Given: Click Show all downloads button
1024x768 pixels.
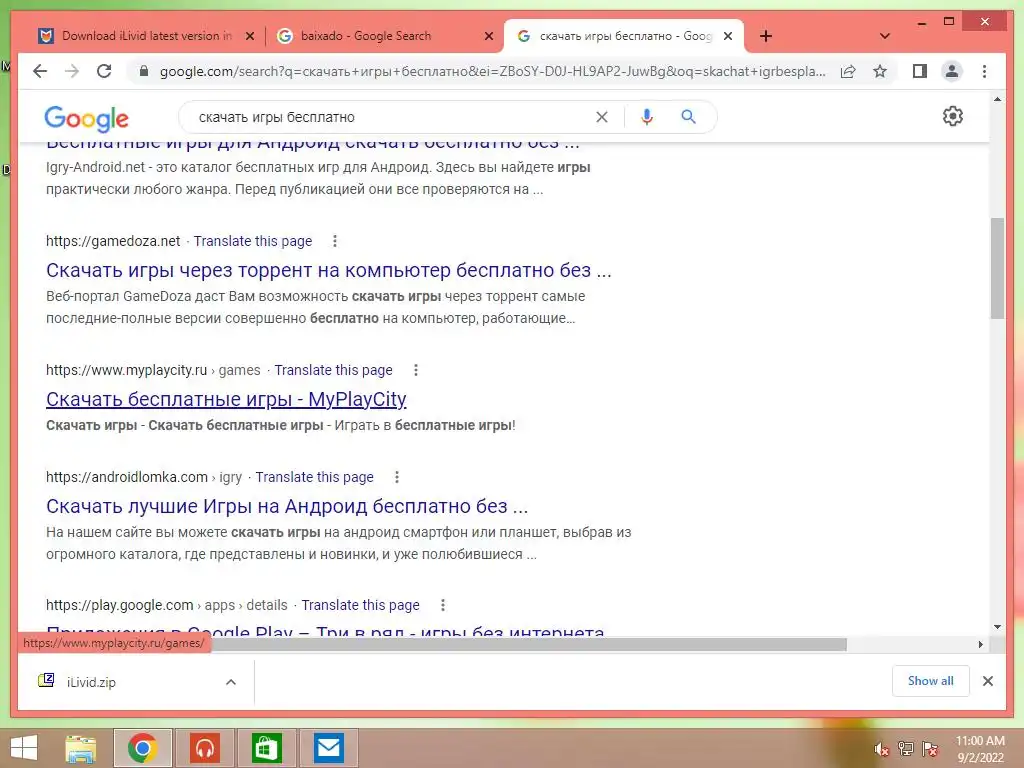Looking at the screenshot, I should [x=931, y=681].
